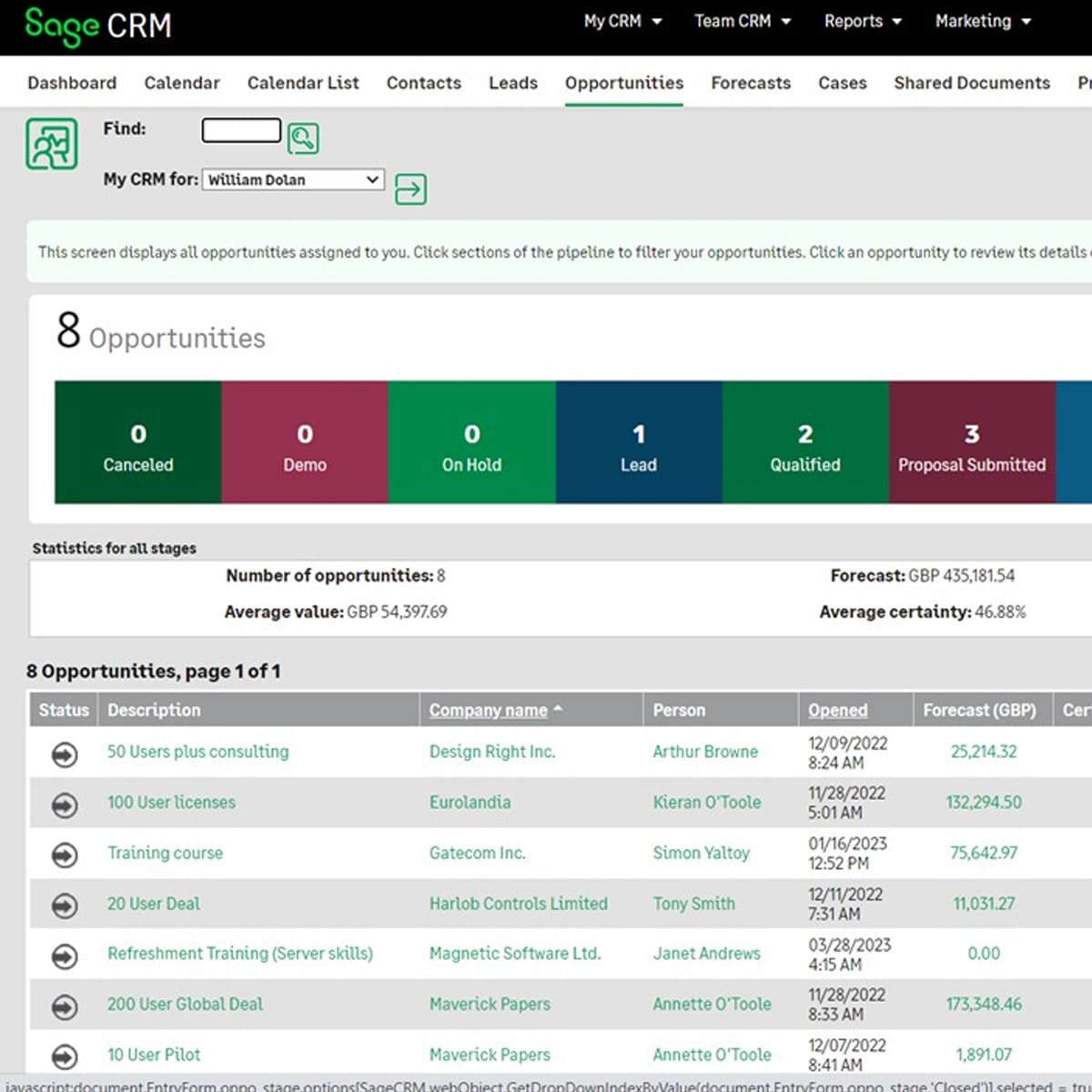
Task: Open the Forecasts tab
Action: click(751, 83)
